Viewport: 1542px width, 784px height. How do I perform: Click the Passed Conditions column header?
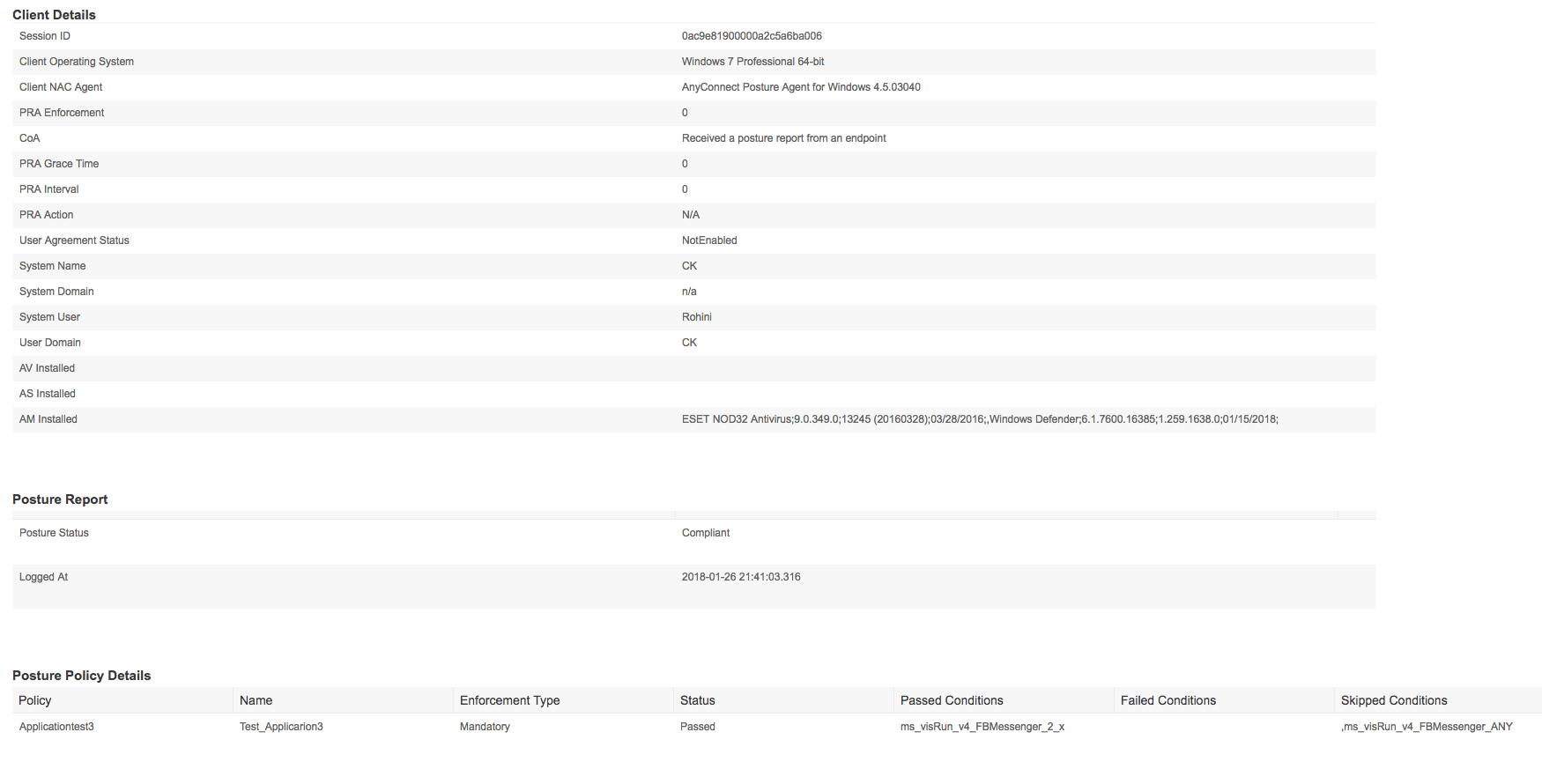(x=952, y=700)
